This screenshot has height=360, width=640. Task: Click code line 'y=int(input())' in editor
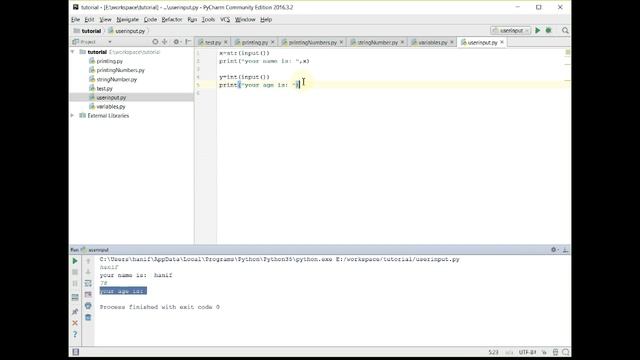click(244, 77)
